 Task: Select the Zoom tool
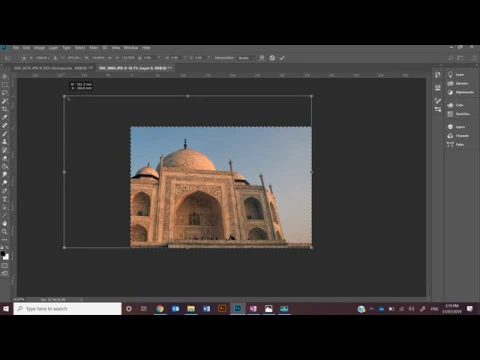pyautogui.click(x=5, y=232)
